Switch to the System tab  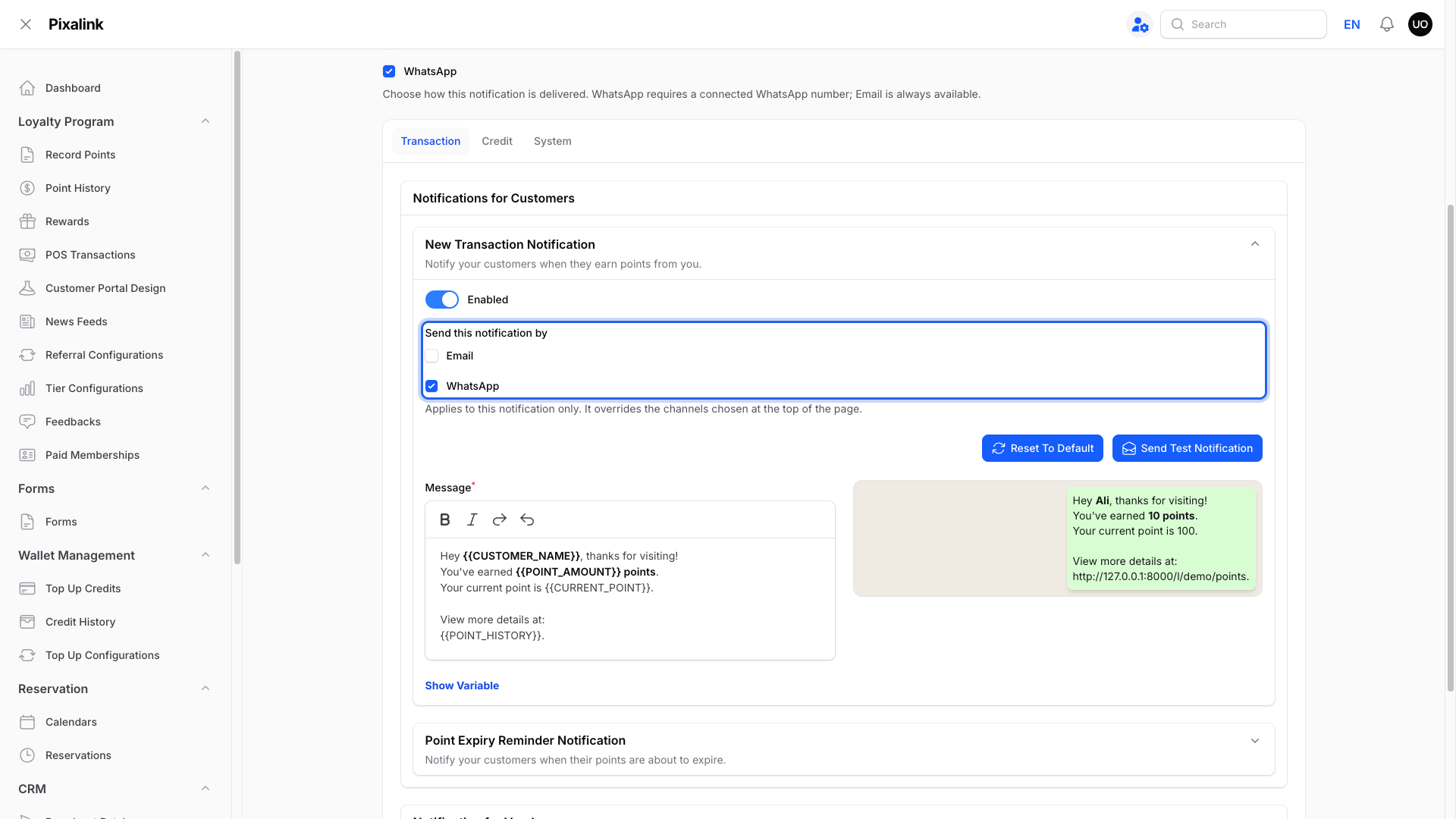pos(553,141)
